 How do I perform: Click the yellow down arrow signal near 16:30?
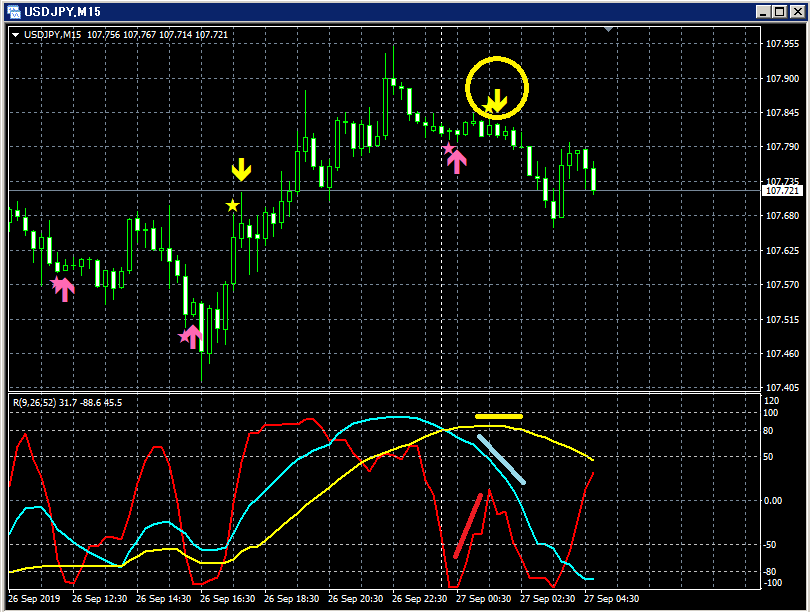241,170
